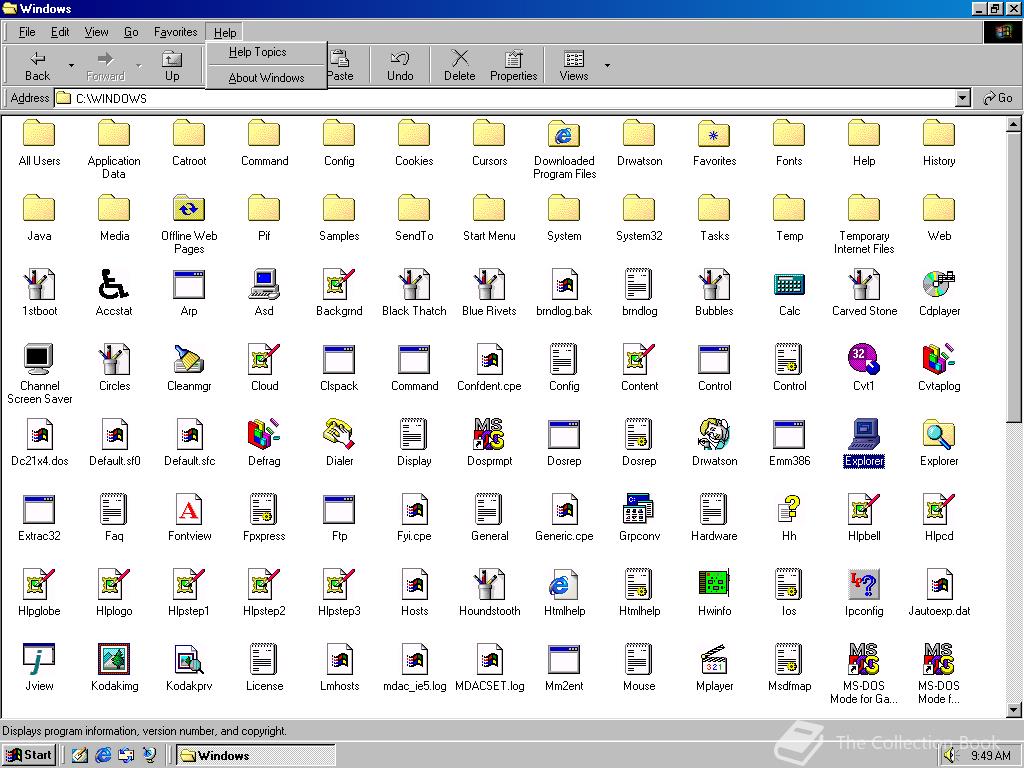
Task: Click the Show Desktop quick launch icon
Action: (x=80, y=756)
